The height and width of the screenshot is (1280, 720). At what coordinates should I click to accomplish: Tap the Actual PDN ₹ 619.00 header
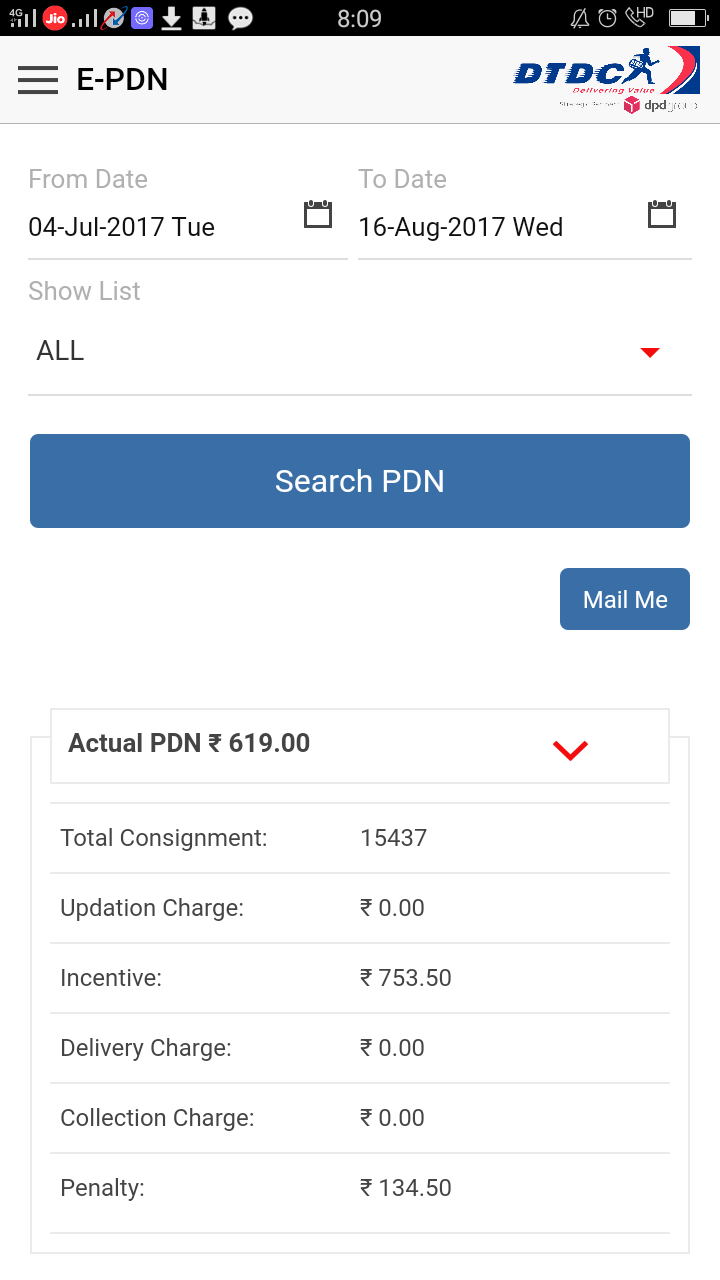point(360,746)
